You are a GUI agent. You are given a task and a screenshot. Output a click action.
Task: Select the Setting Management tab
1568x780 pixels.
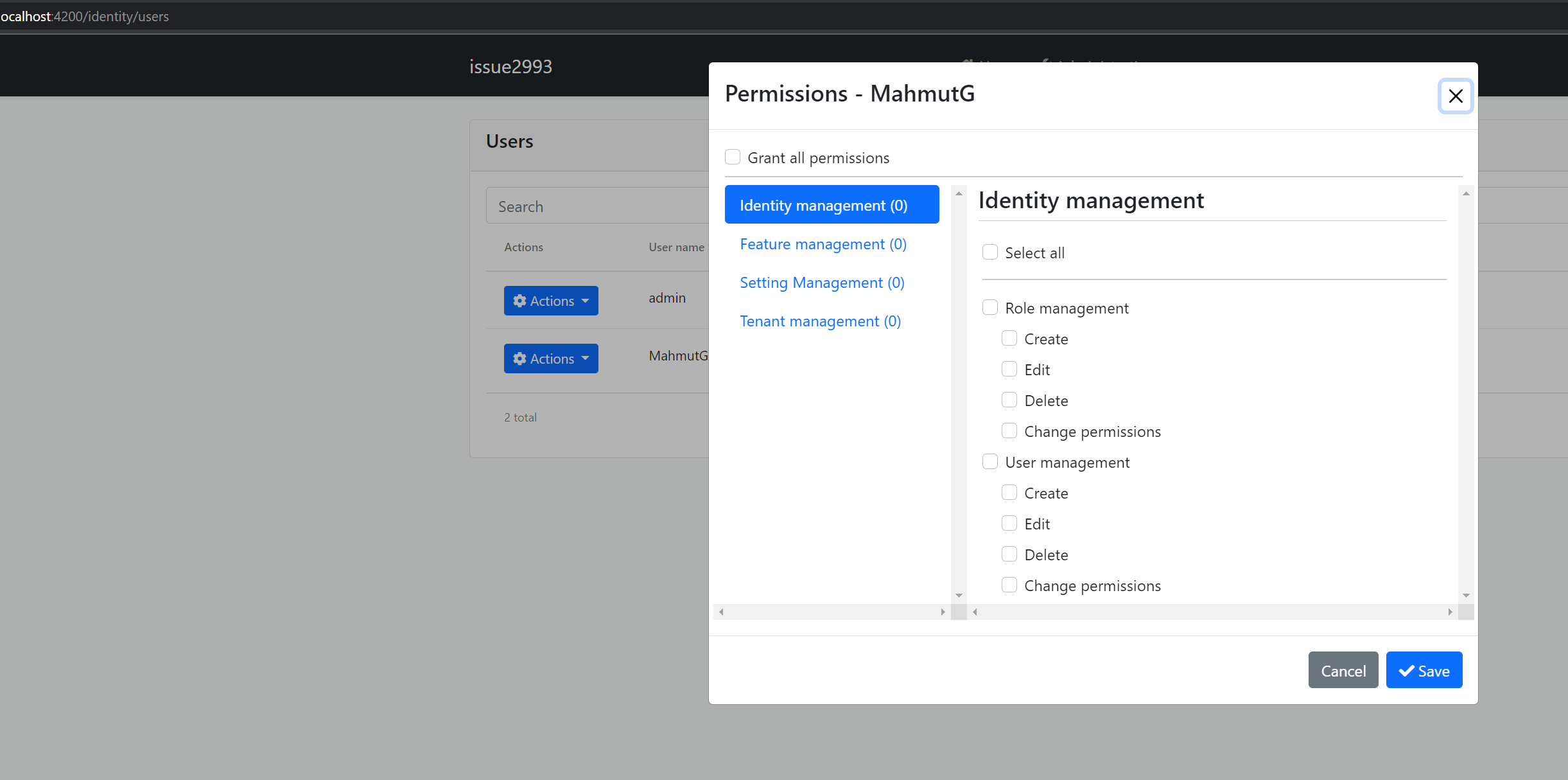(x=822, y=282)
